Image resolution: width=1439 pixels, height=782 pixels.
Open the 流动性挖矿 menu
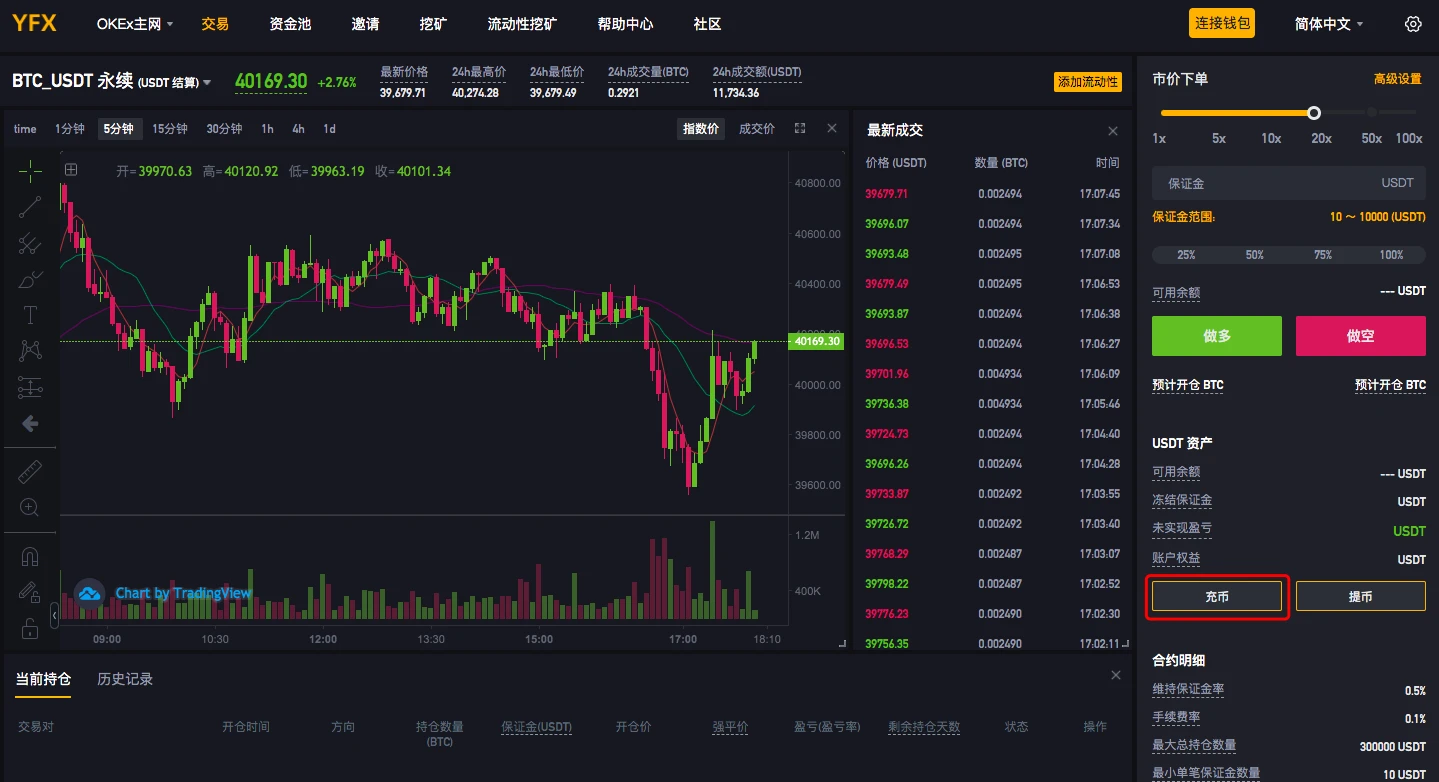click(522, 24)
